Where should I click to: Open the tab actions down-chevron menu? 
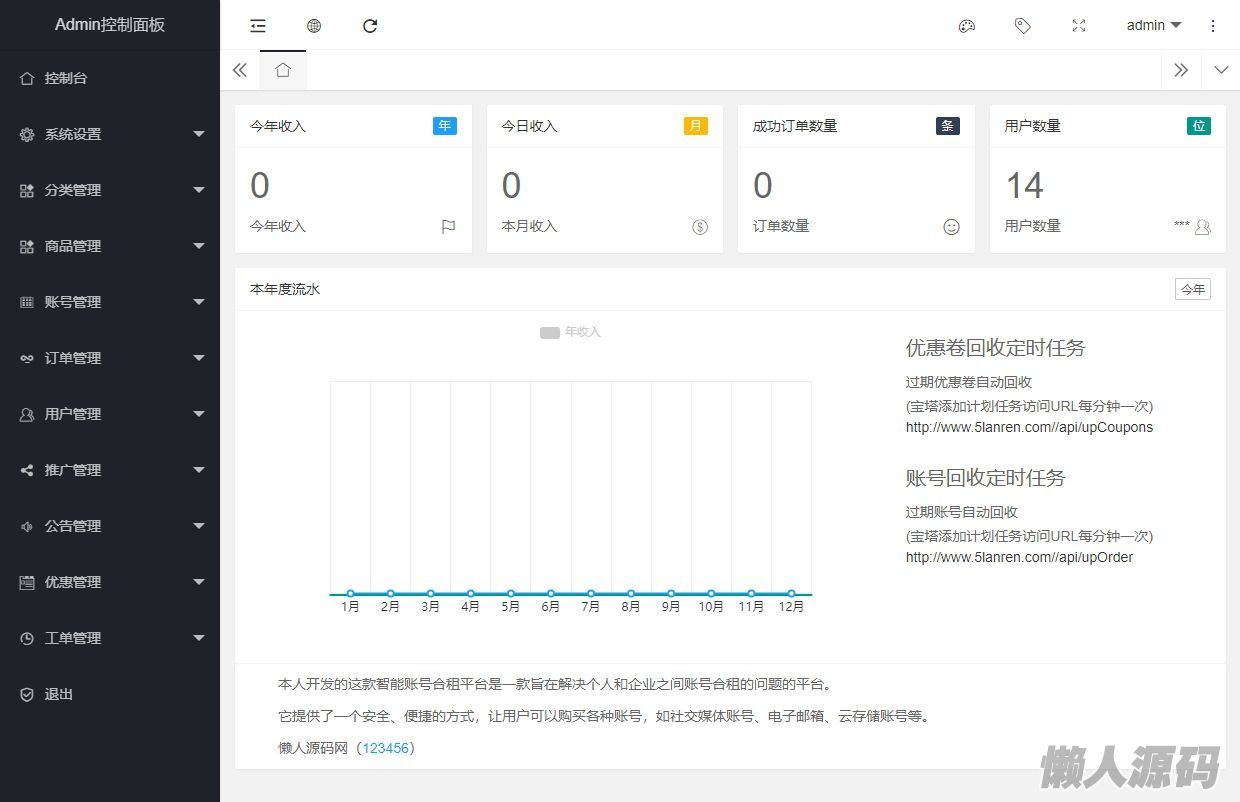click(x=1220, y=70)
